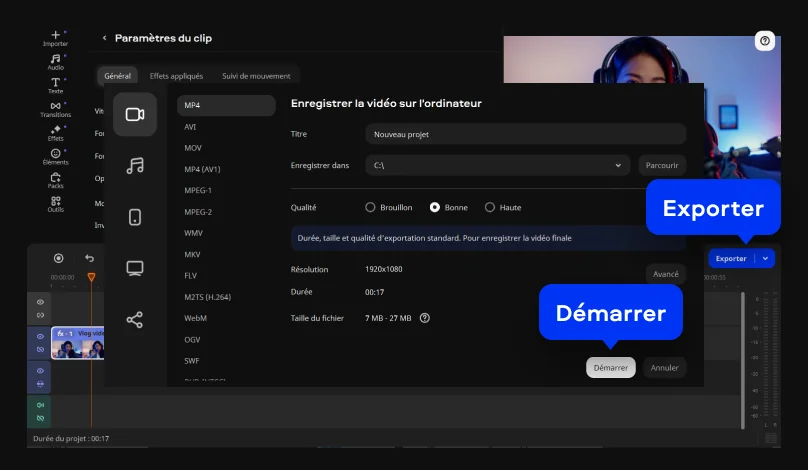Select the TV export icon
The height and width of the screenshot is (470, 808).
pos(135,268)
